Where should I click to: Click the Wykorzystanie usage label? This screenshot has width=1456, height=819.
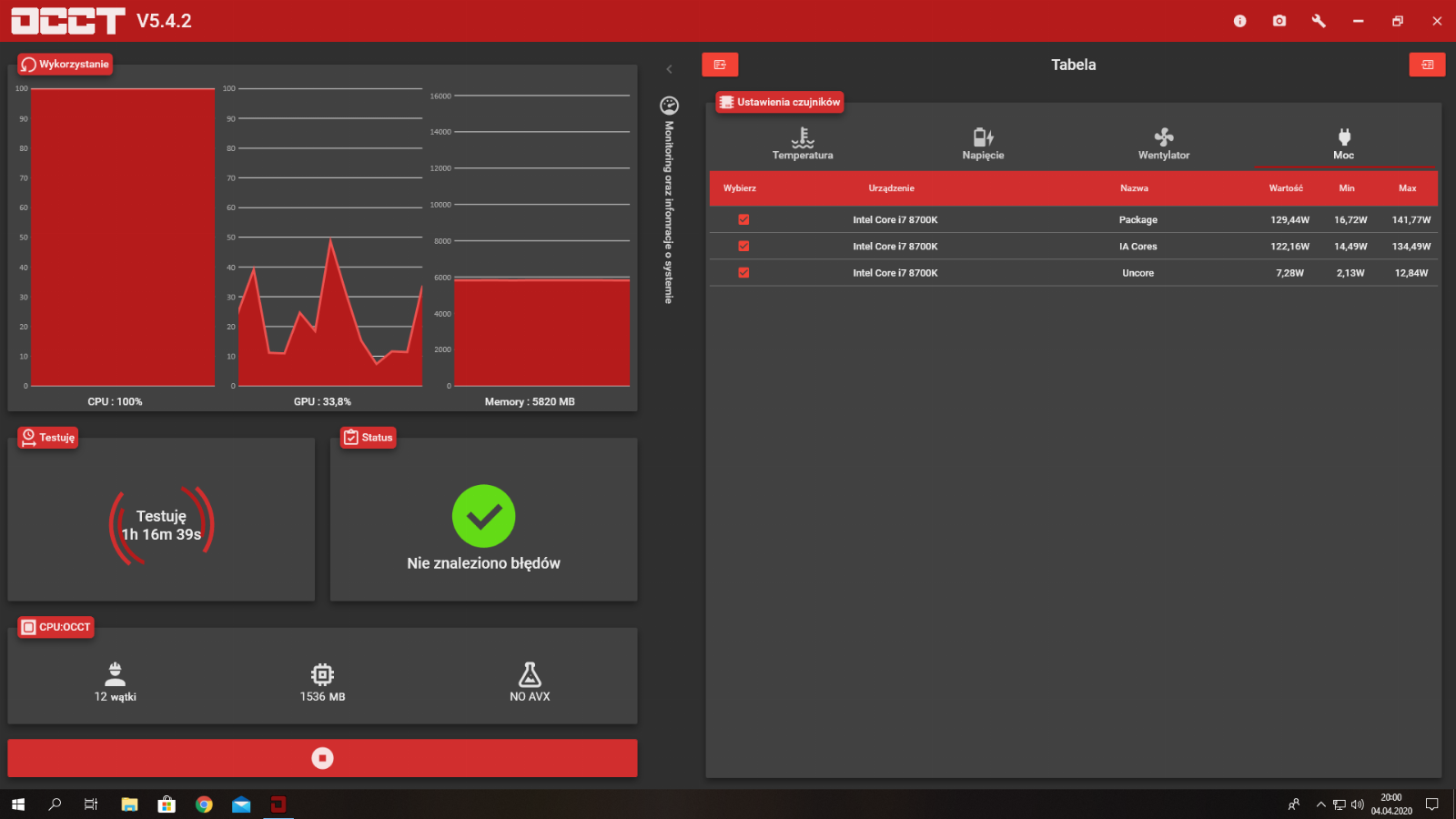click(x=66, y=64)
